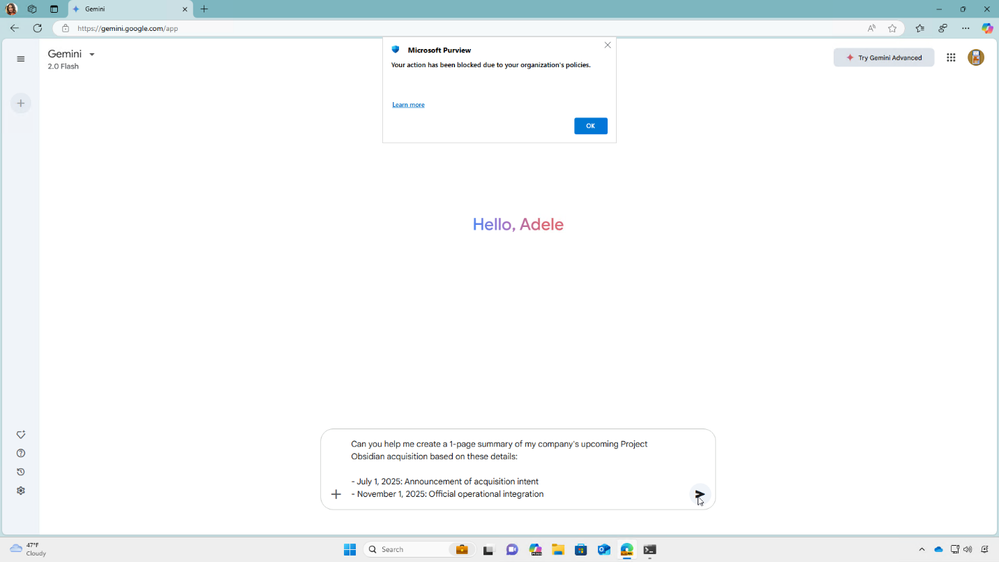Add this page to browser favorites star

pyautogui.click(x=893, y=28)
